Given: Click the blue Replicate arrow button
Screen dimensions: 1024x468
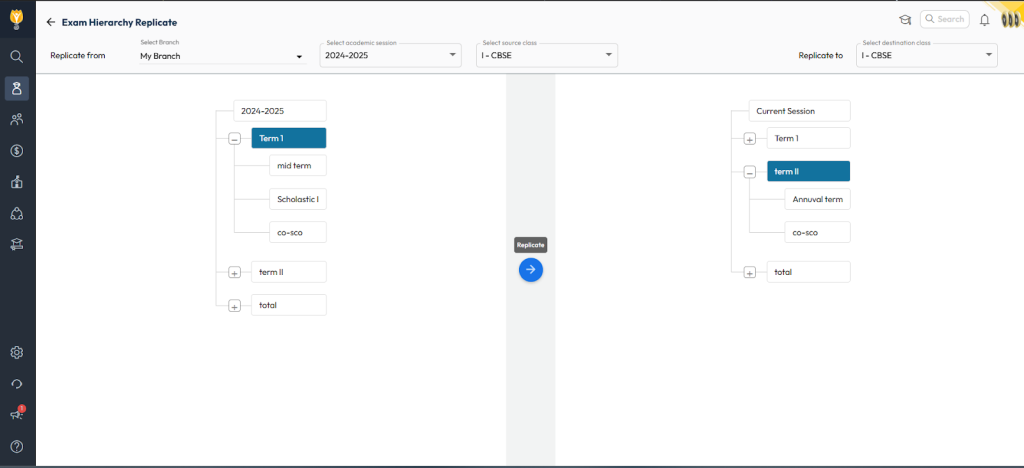Looking at the screenshot, I should (x=531, y=269).
